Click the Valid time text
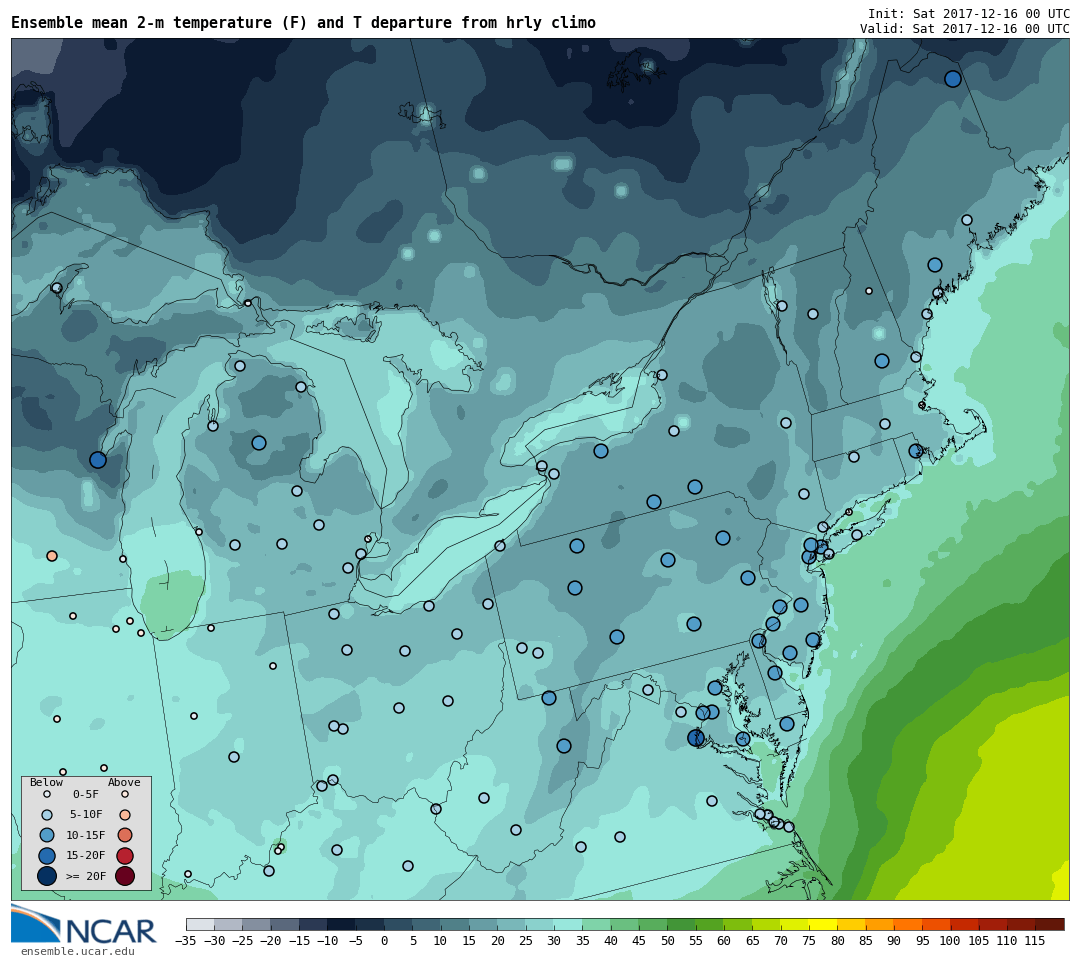 pyautogui.click(x=964, y=29)
